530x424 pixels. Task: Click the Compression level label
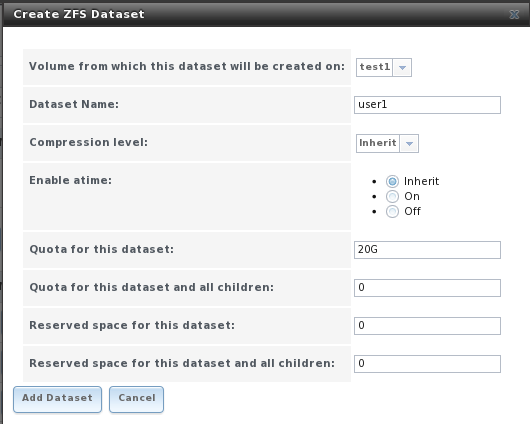tap(89, 142)
